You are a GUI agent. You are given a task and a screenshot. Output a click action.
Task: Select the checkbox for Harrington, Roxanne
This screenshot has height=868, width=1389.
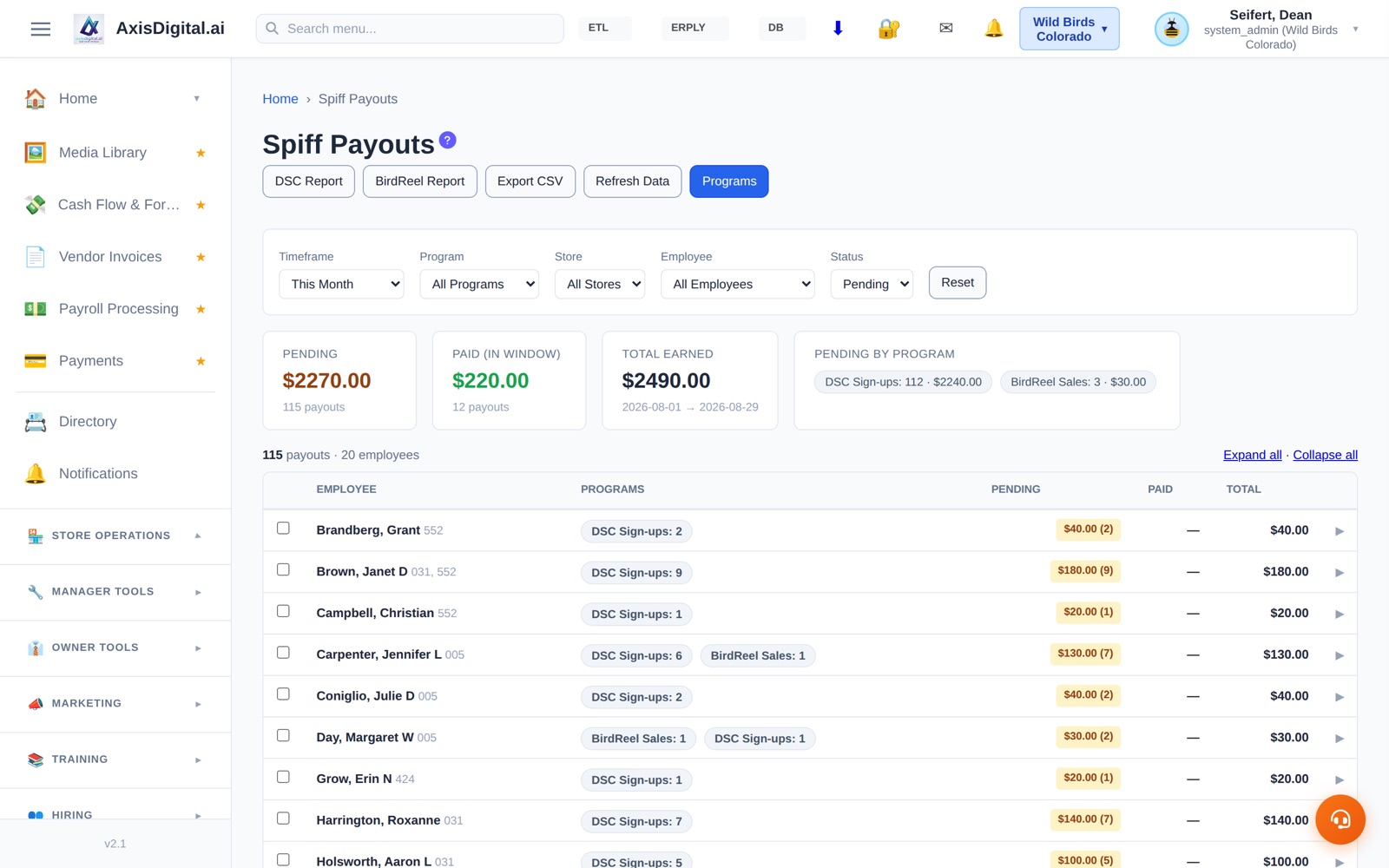point(283,819)
